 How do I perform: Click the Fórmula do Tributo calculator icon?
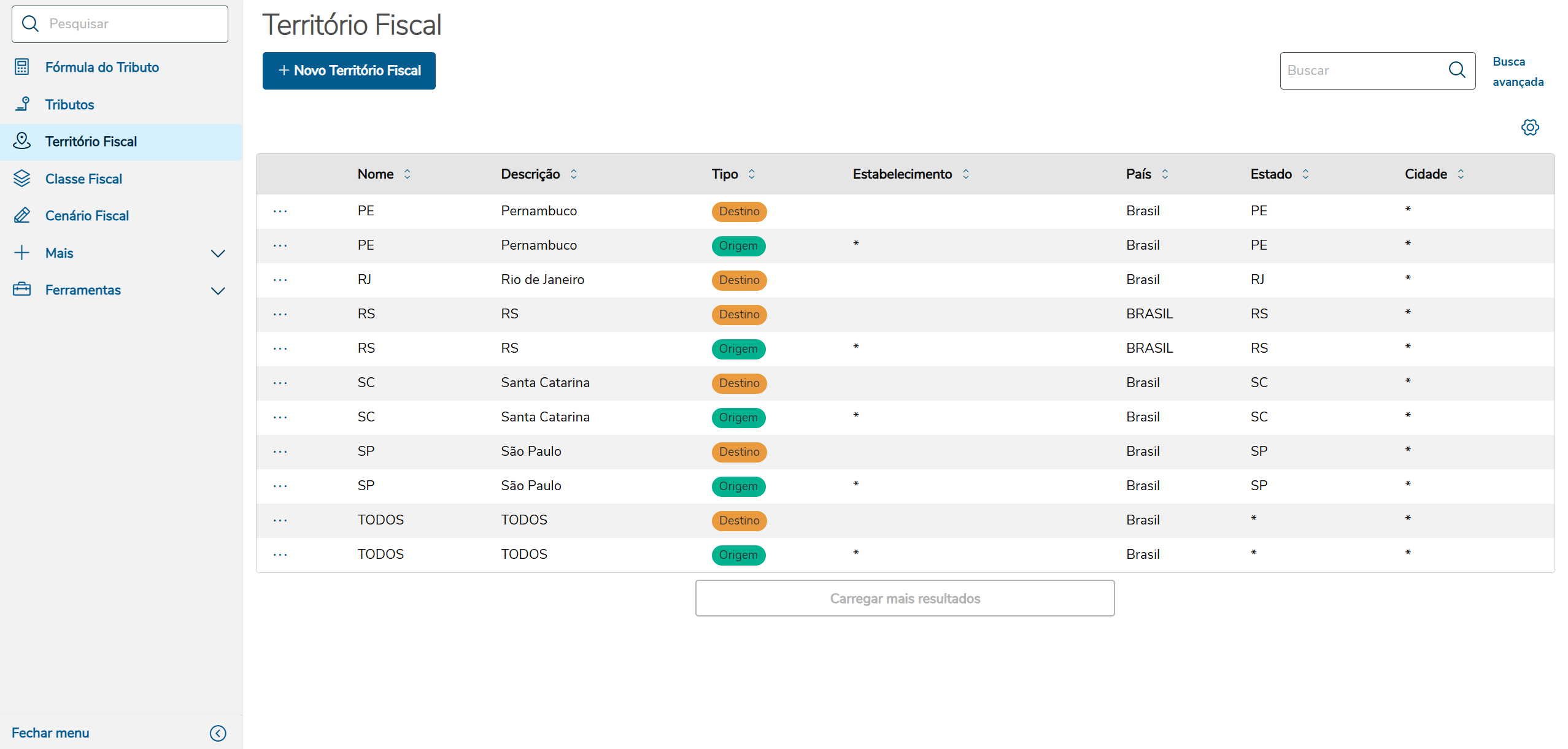(x=22, y=67)
